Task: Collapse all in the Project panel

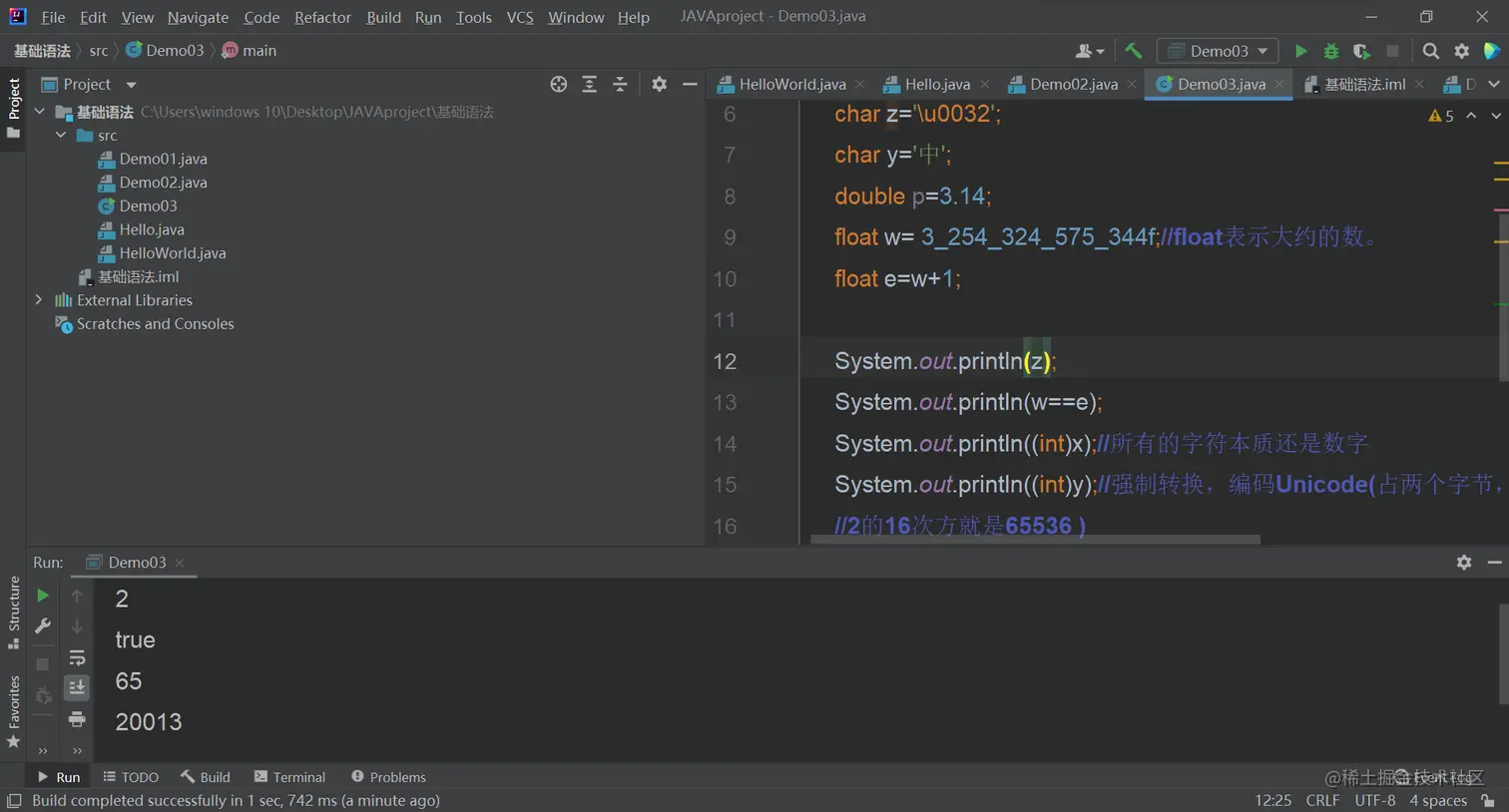Action: (x=620, y=85)
